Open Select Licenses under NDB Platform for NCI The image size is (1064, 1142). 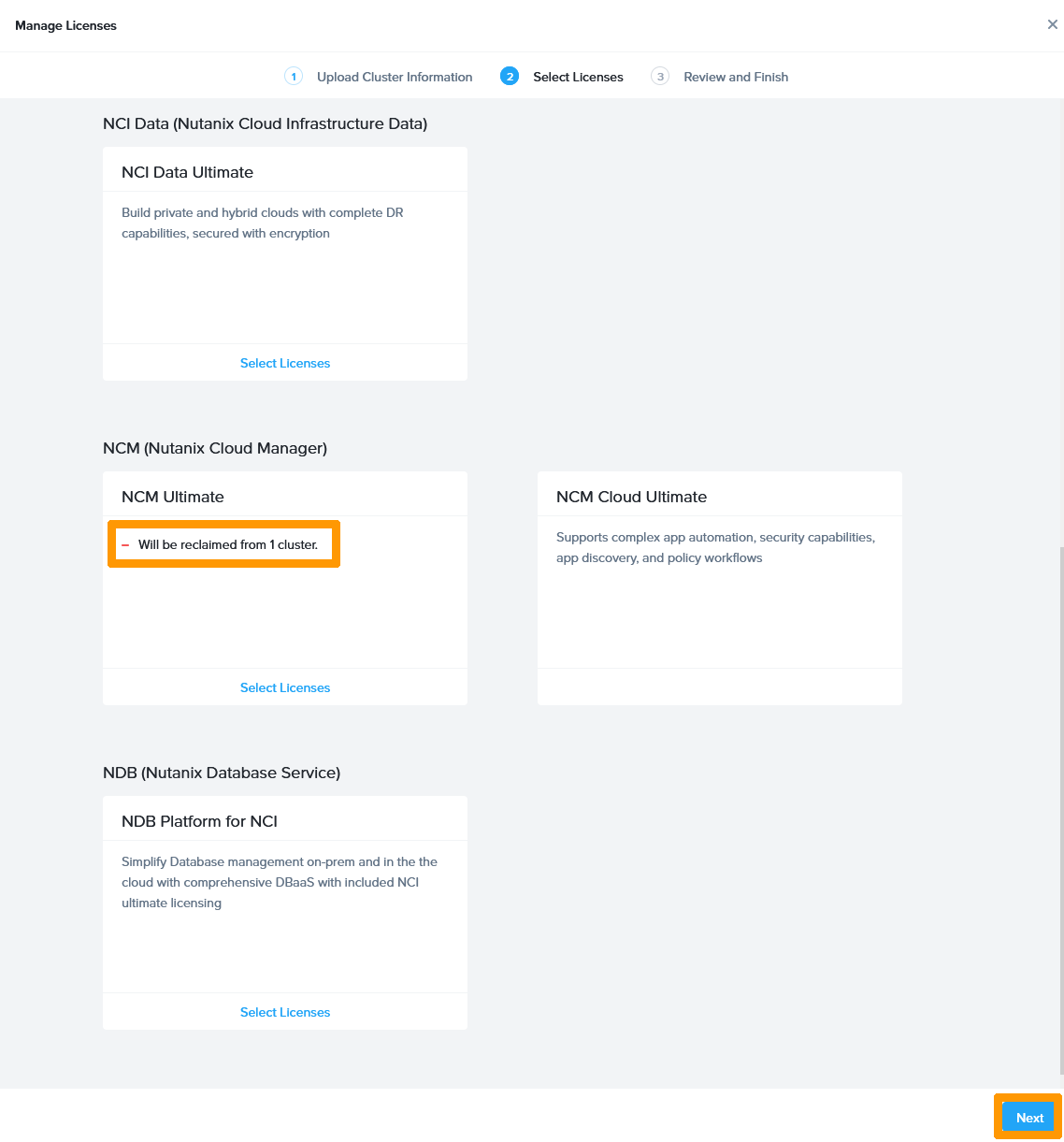coord(284,1012)
